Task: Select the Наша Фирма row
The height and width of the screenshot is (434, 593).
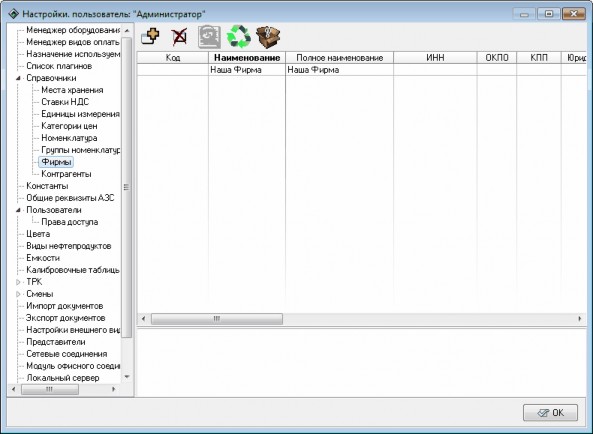Action: click(x=361, y=70)
